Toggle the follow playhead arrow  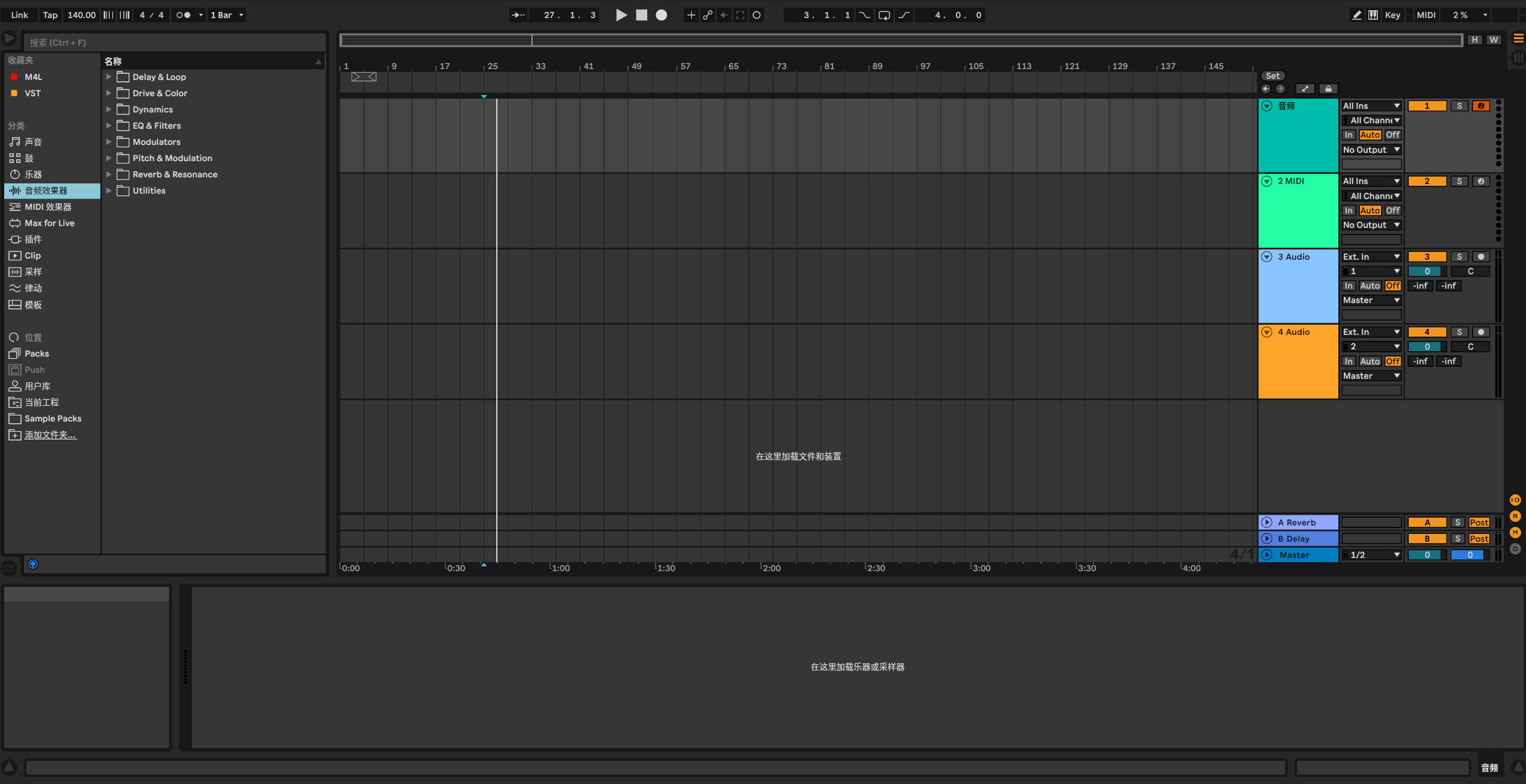click(518, 15)
